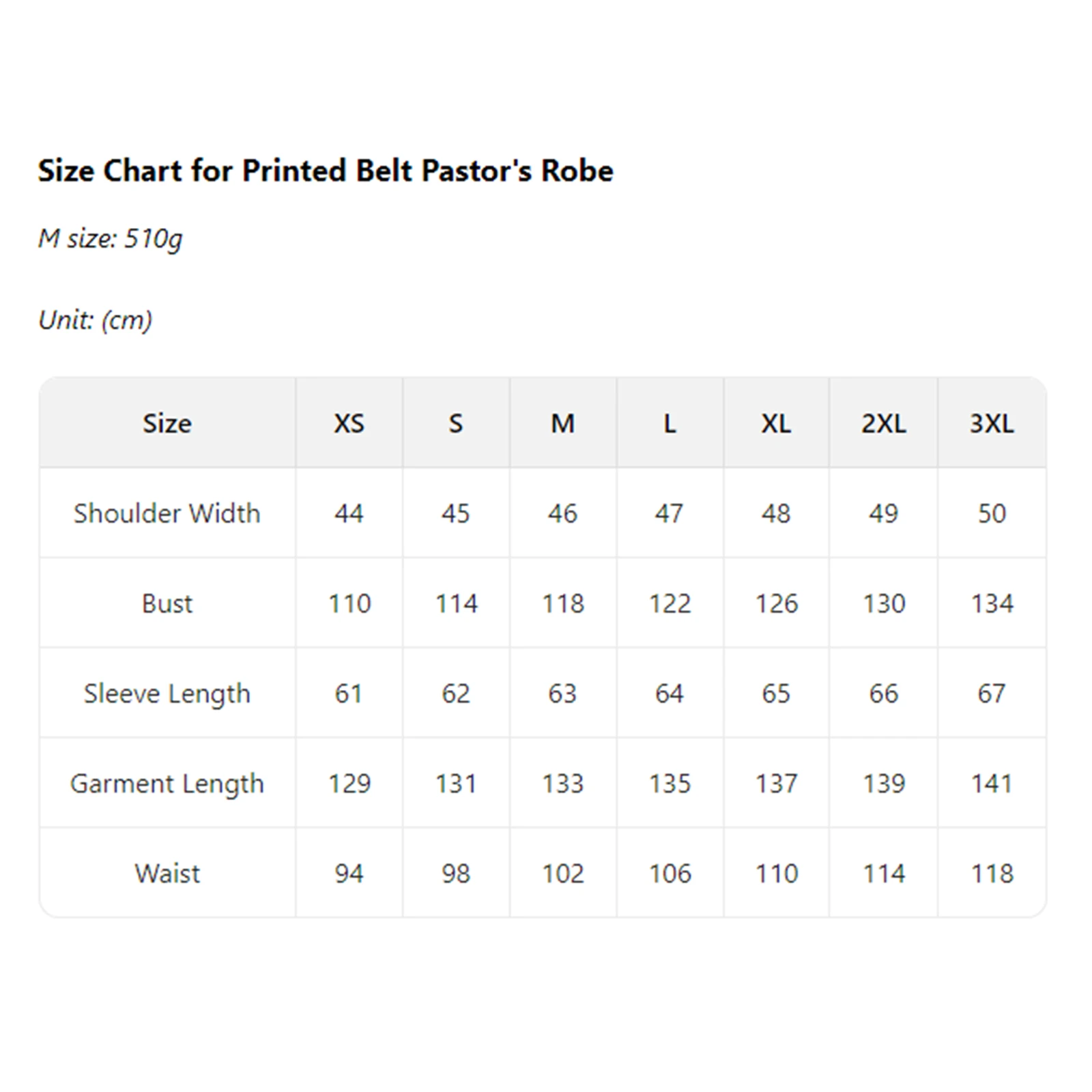1092x1092 pixels.
Task: Click the 2XL column header
Action: pyautogui.click(x=883, y=424)
